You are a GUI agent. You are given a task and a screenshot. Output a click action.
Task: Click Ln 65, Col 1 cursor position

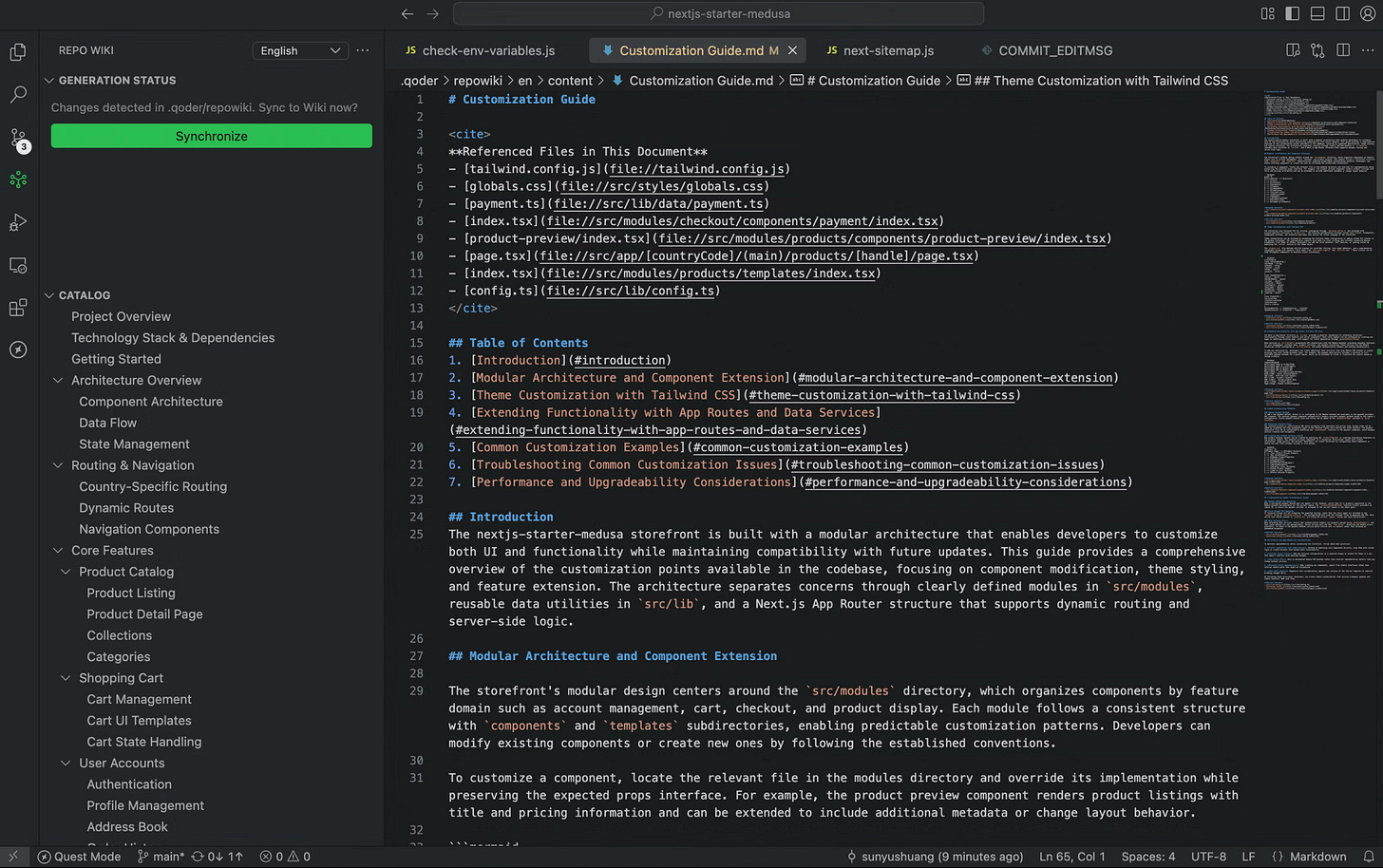[x=1072, y=856]
